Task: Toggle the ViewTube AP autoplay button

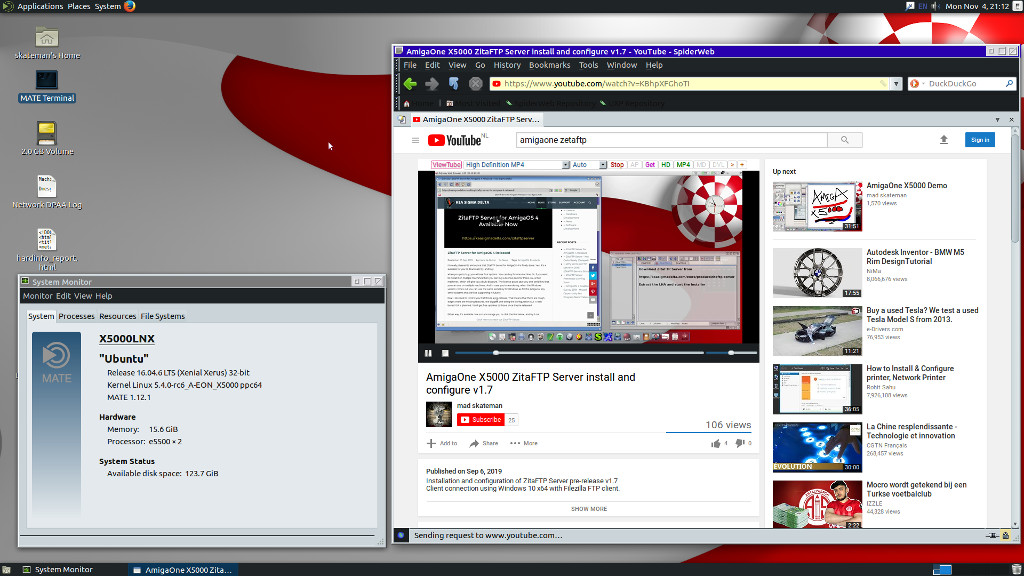Action: click(x=634, y=165)
